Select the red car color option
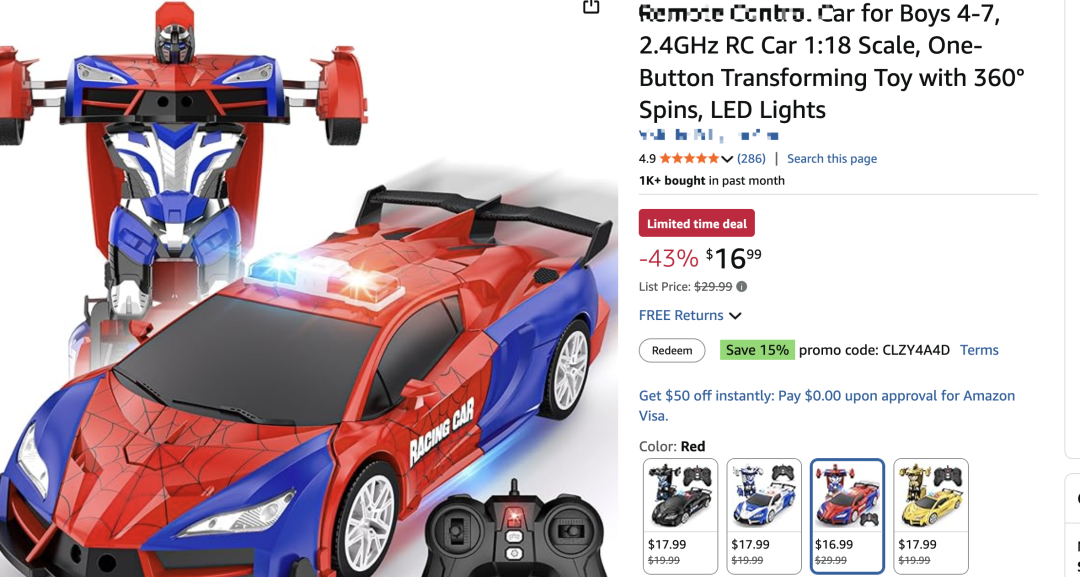Image resolution: width=1080 pixels, height=577 pixels. [x=847, y=516]
